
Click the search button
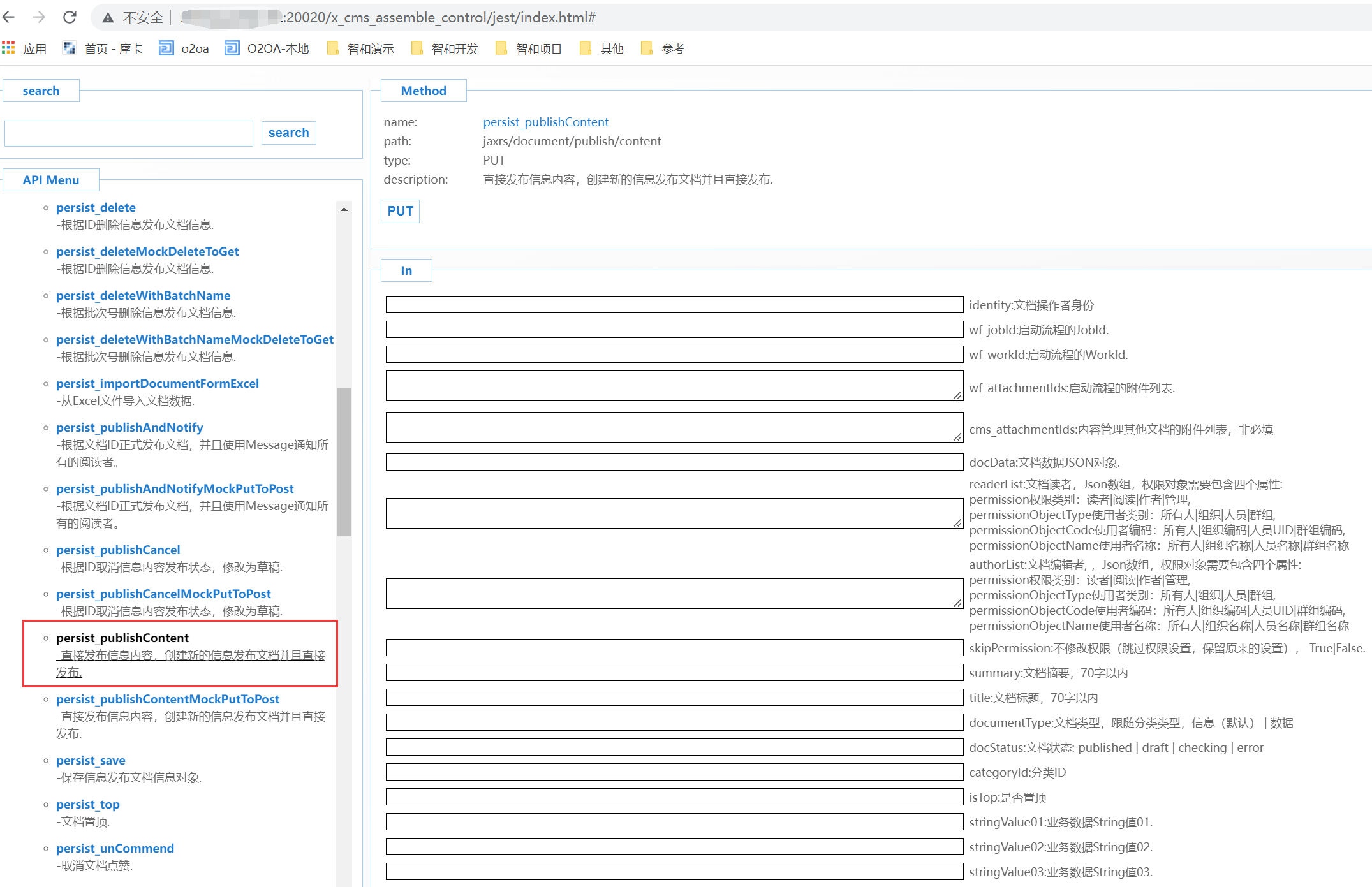(x=288, y=133)
